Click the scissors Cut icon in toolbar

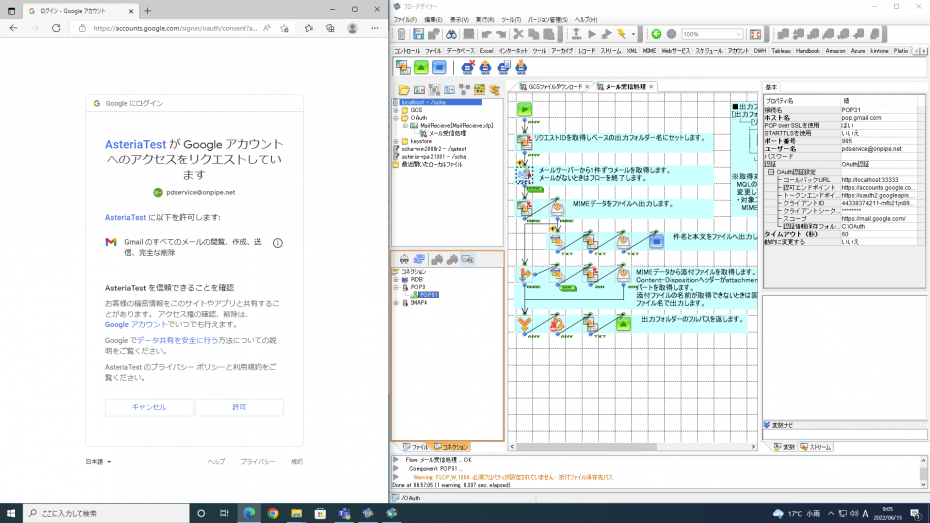(518, 34)
